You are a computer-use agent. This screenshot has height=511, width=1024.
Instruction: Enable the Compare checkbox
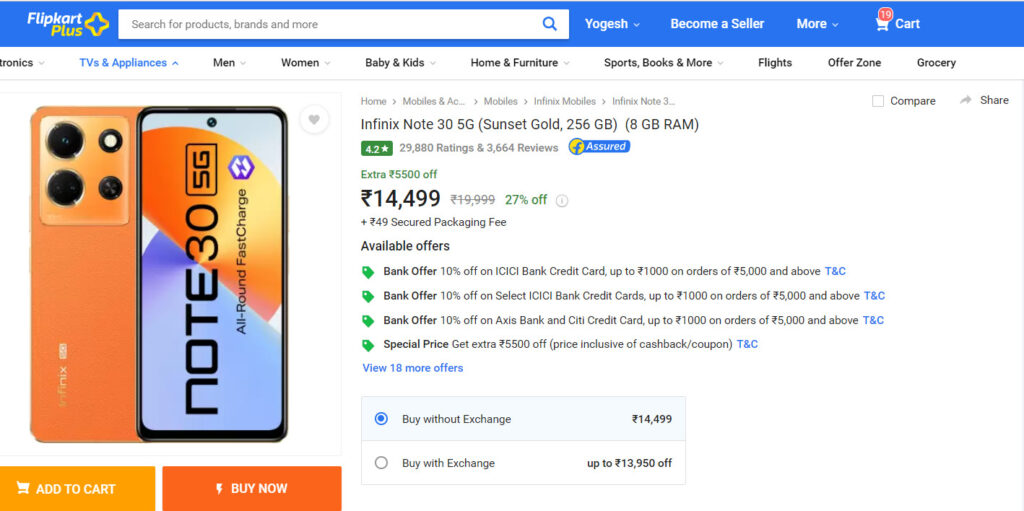point(878,101)
